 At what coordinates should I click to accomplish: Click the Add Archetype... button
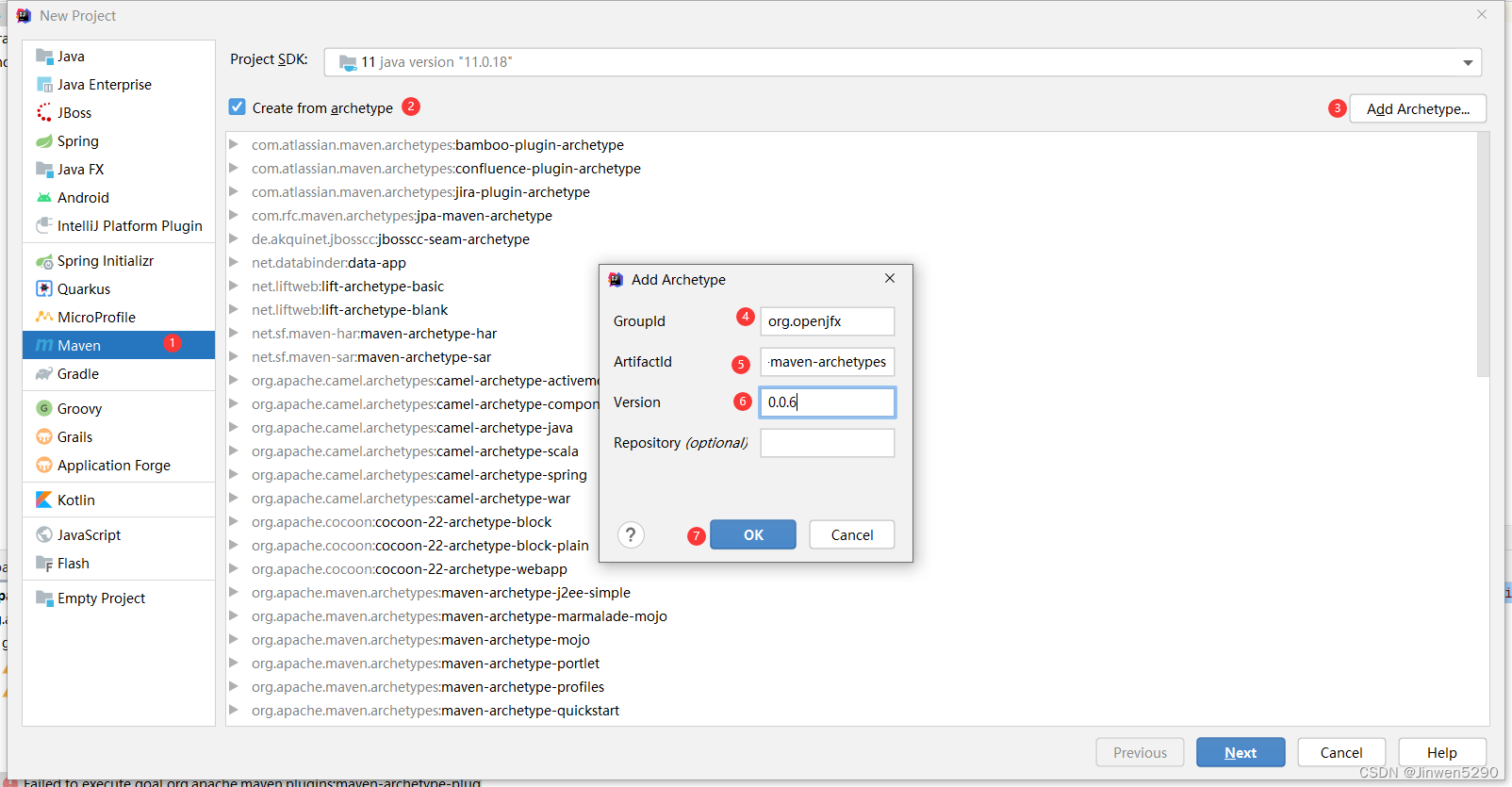1418,109
